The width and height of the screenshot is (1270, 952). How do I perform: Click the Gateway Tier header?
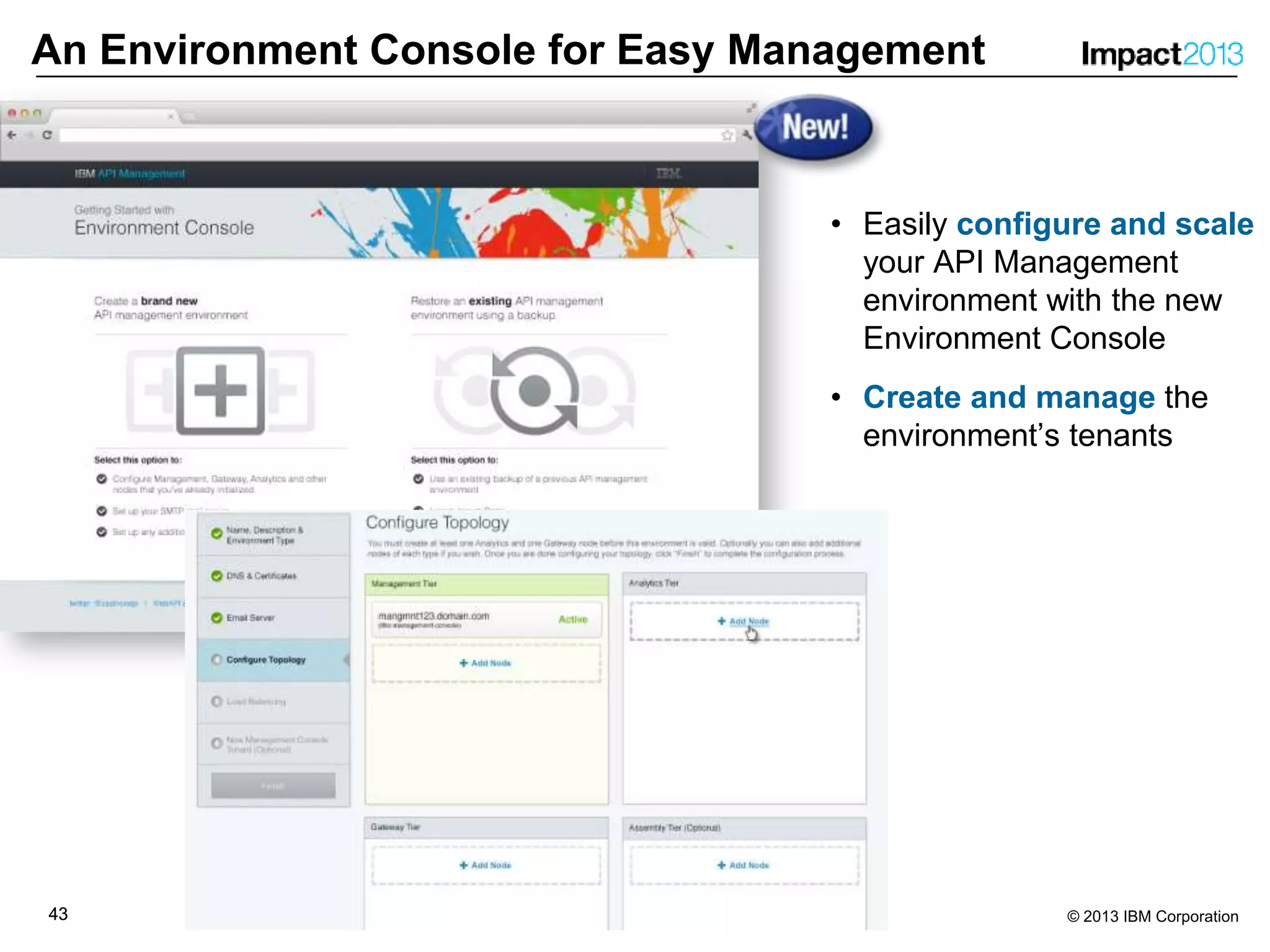pyautogui.click(x=486, y=827)
